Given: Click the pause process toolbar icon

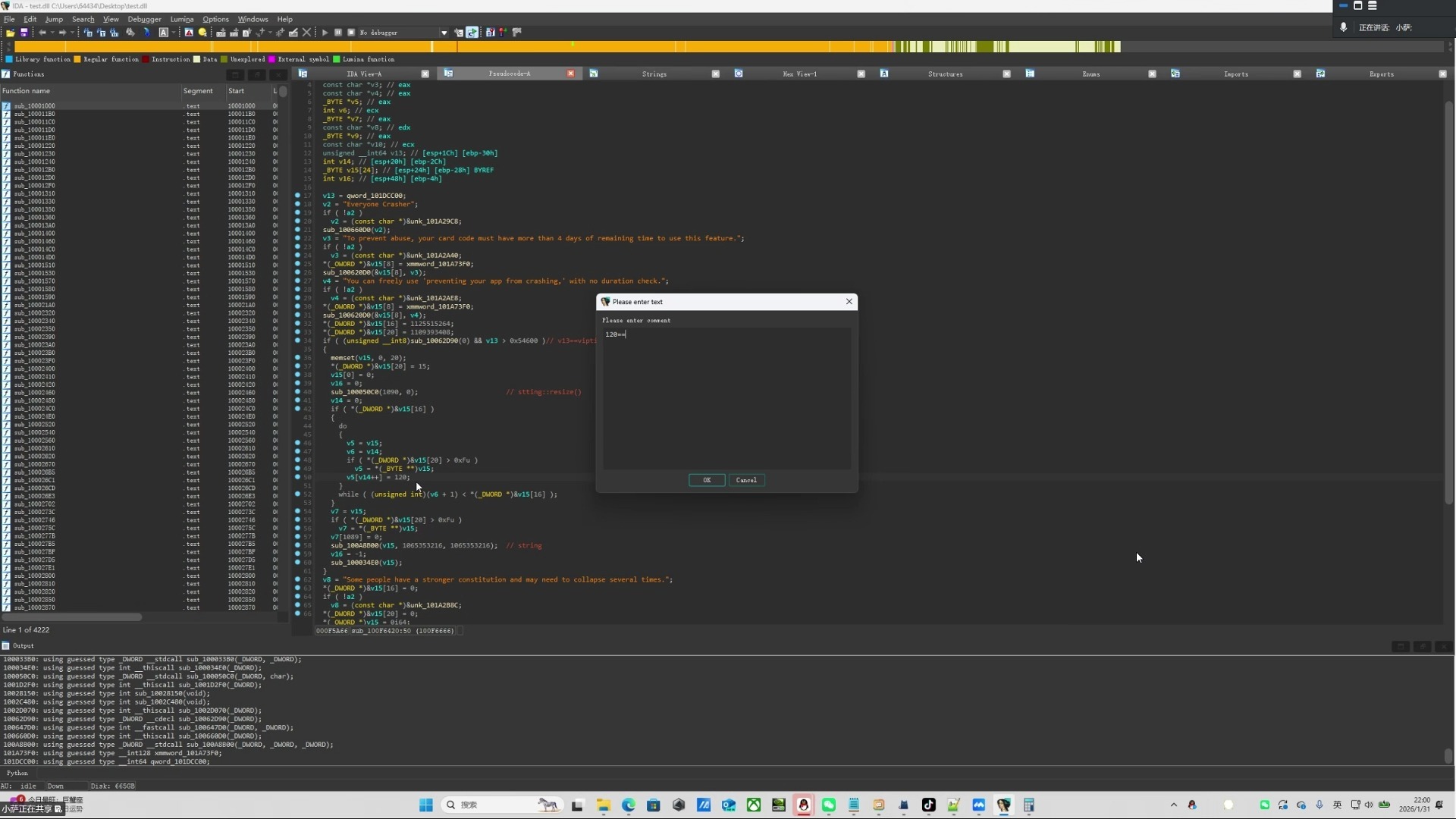Looking at the screenshot, I should tap(338, 33).
